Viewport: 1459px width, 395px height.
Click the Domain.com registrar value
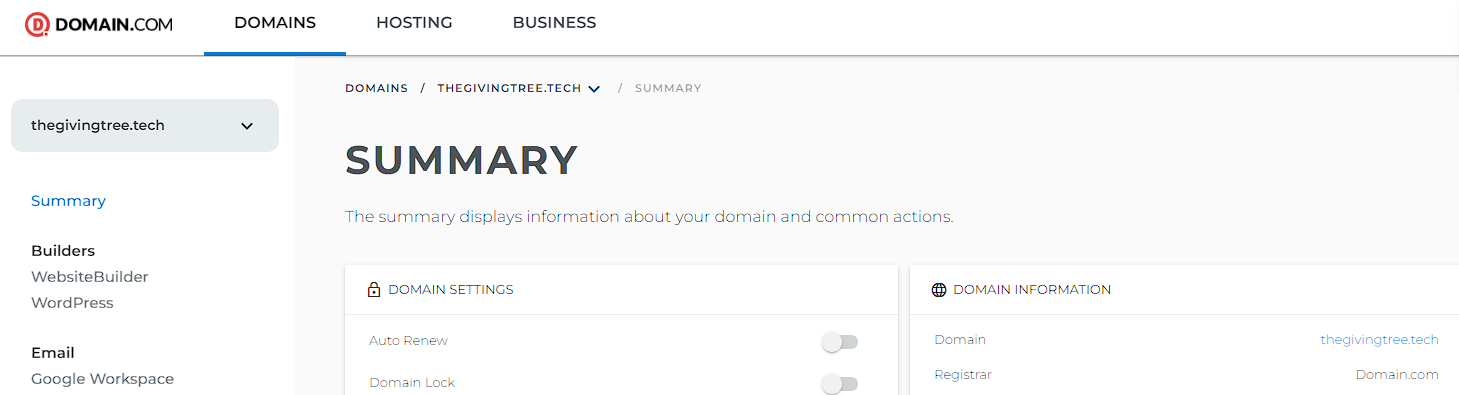[x=1397, y=375]
